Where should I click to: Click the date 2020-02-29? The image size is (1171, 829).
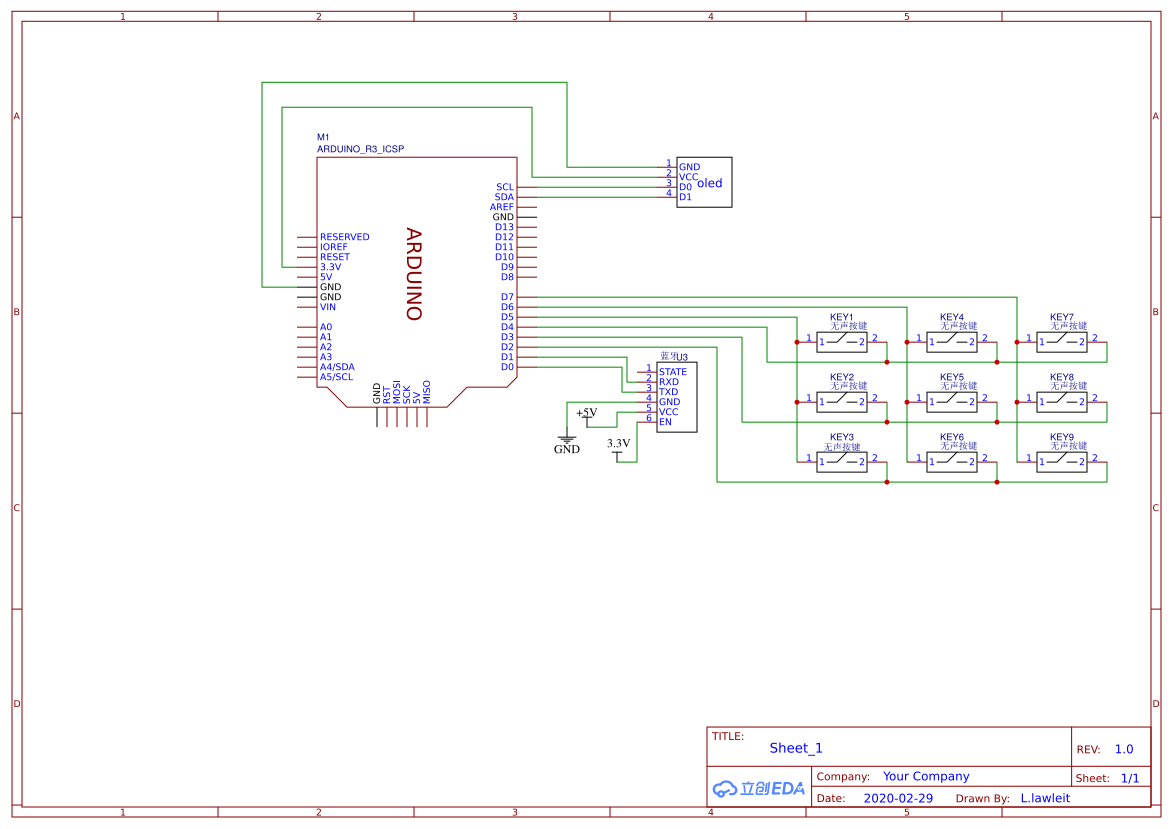pos(898,798)
